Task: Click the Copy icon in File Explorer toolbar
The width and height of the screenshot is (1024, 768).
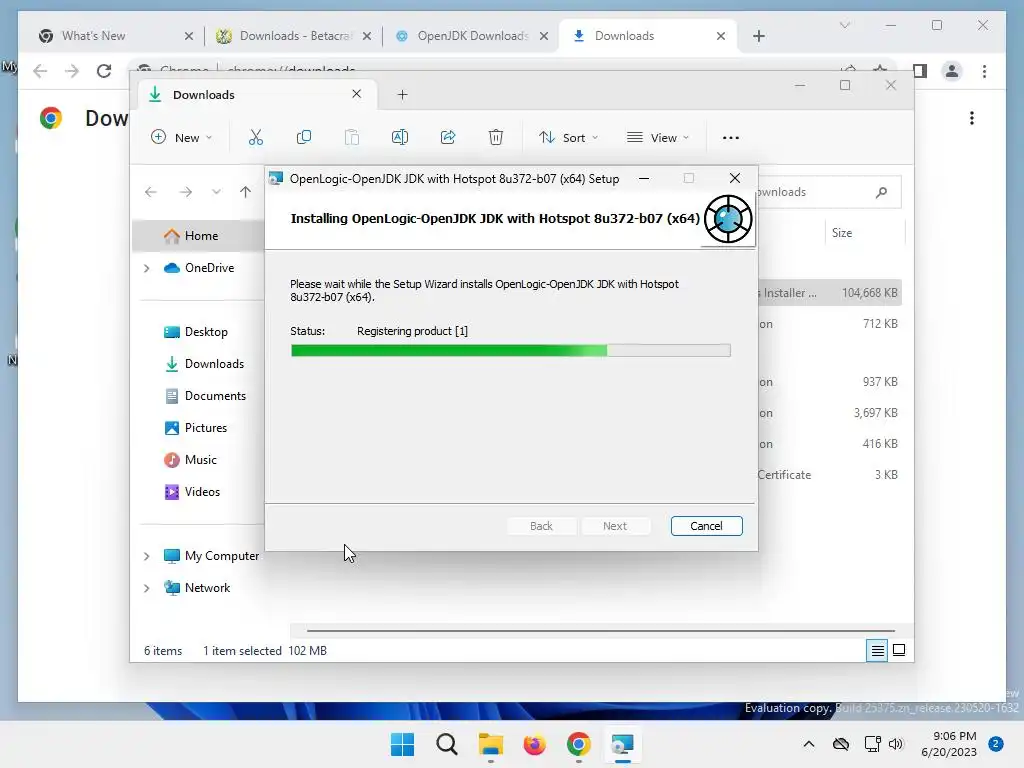Action: 304,137
